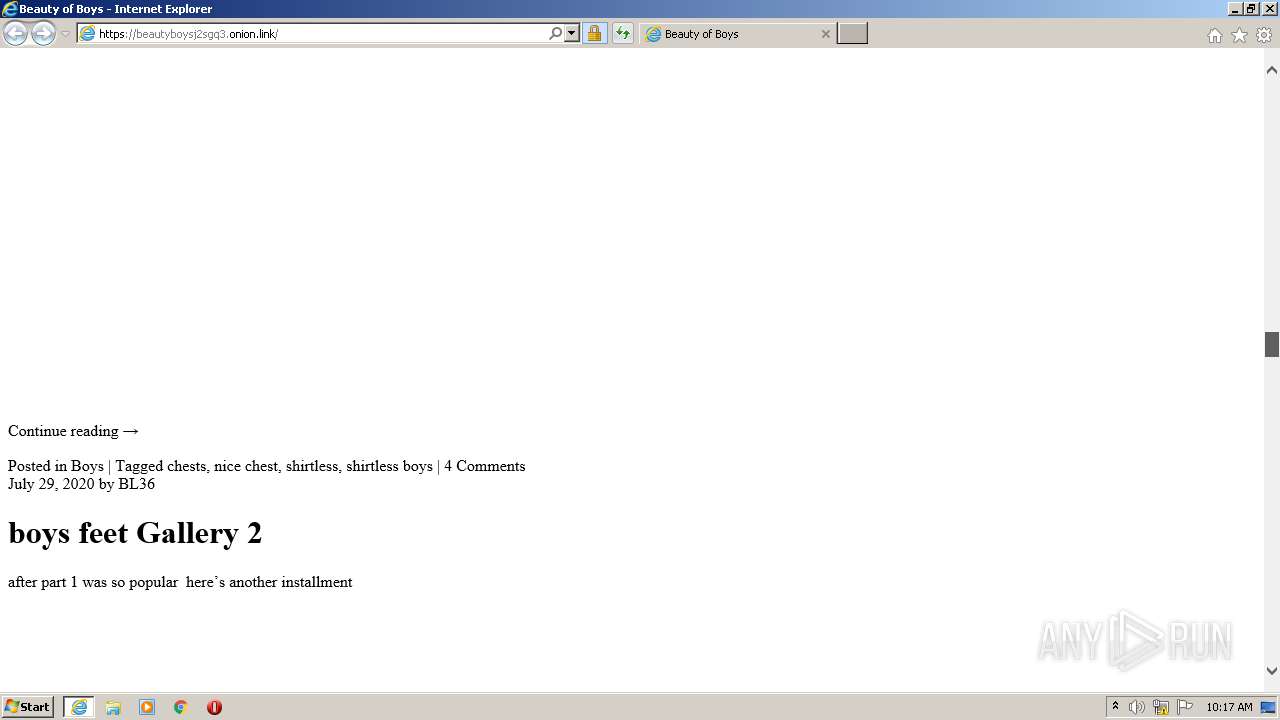Viewport: 1280px width, 720px height.
Task: Click the refresh page icon
Action: click(x=623, y=34)
